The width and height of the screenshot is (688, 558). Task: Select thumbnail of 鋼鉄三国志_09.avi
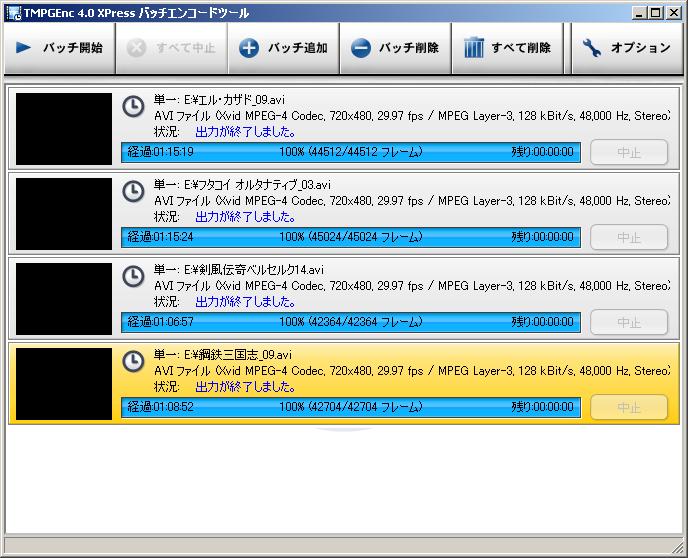[64, 384]
